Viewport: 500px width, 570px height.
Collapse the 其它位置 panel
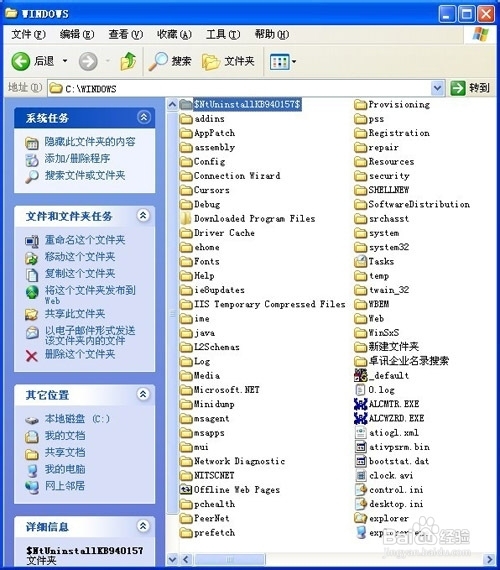143,394
